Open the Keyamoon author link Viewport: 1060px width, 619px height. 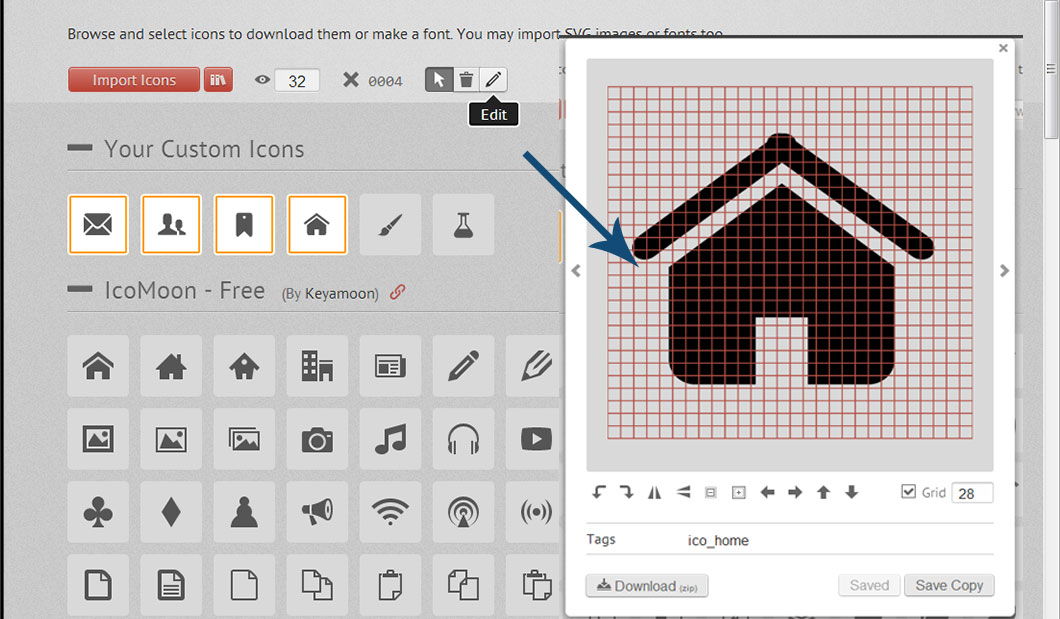click(x=341, y=293)
